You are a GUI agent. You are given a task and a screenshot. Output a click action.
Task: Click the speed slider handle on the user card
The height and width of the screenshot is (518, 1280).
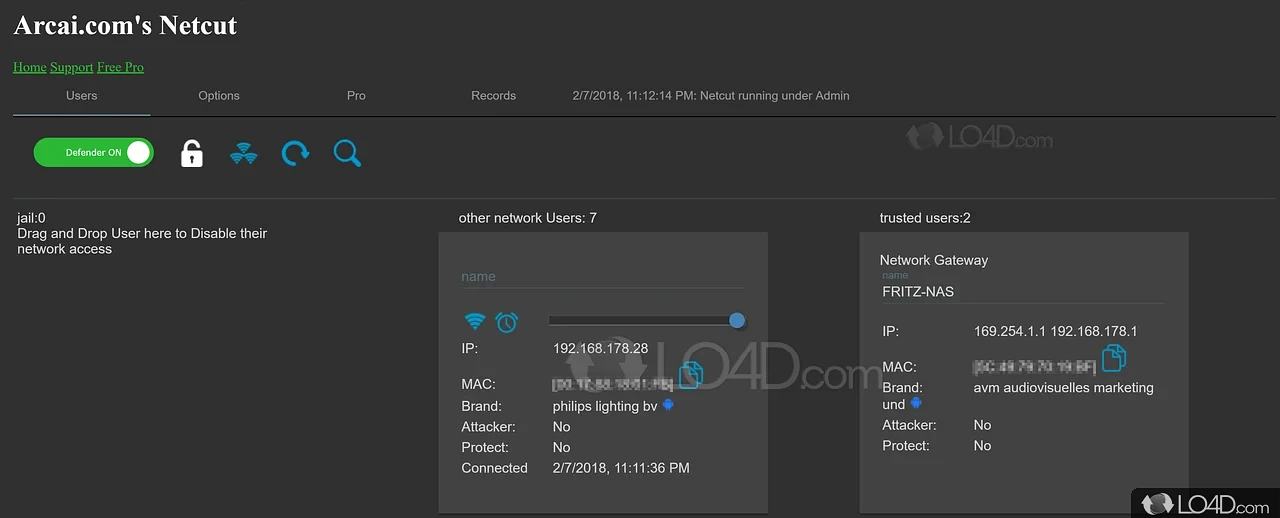pos(737,320)
